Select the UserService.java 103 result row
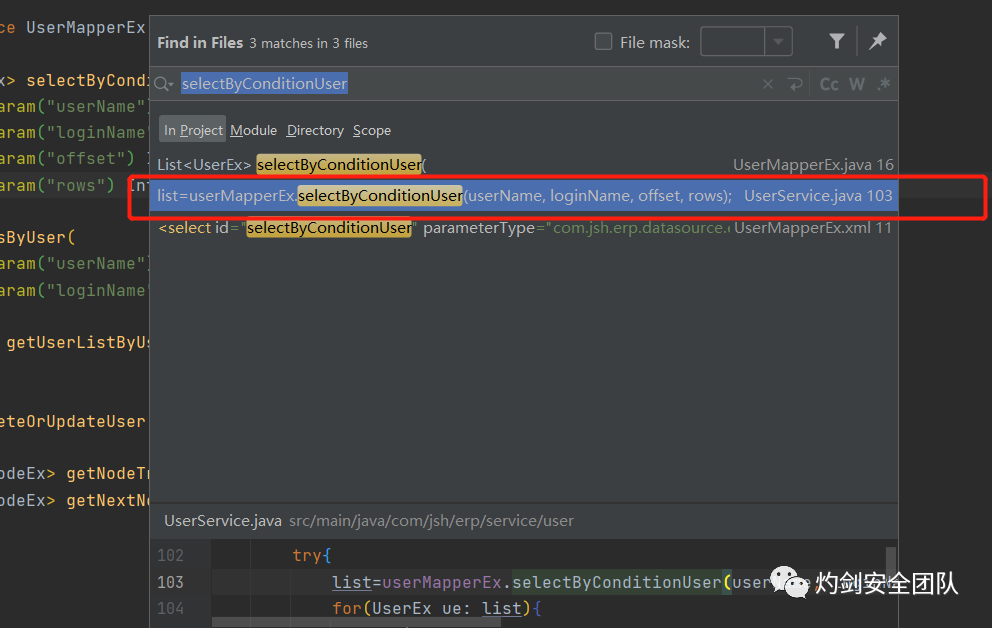Viewport: 992px width, 628px height. pos(524,195)
